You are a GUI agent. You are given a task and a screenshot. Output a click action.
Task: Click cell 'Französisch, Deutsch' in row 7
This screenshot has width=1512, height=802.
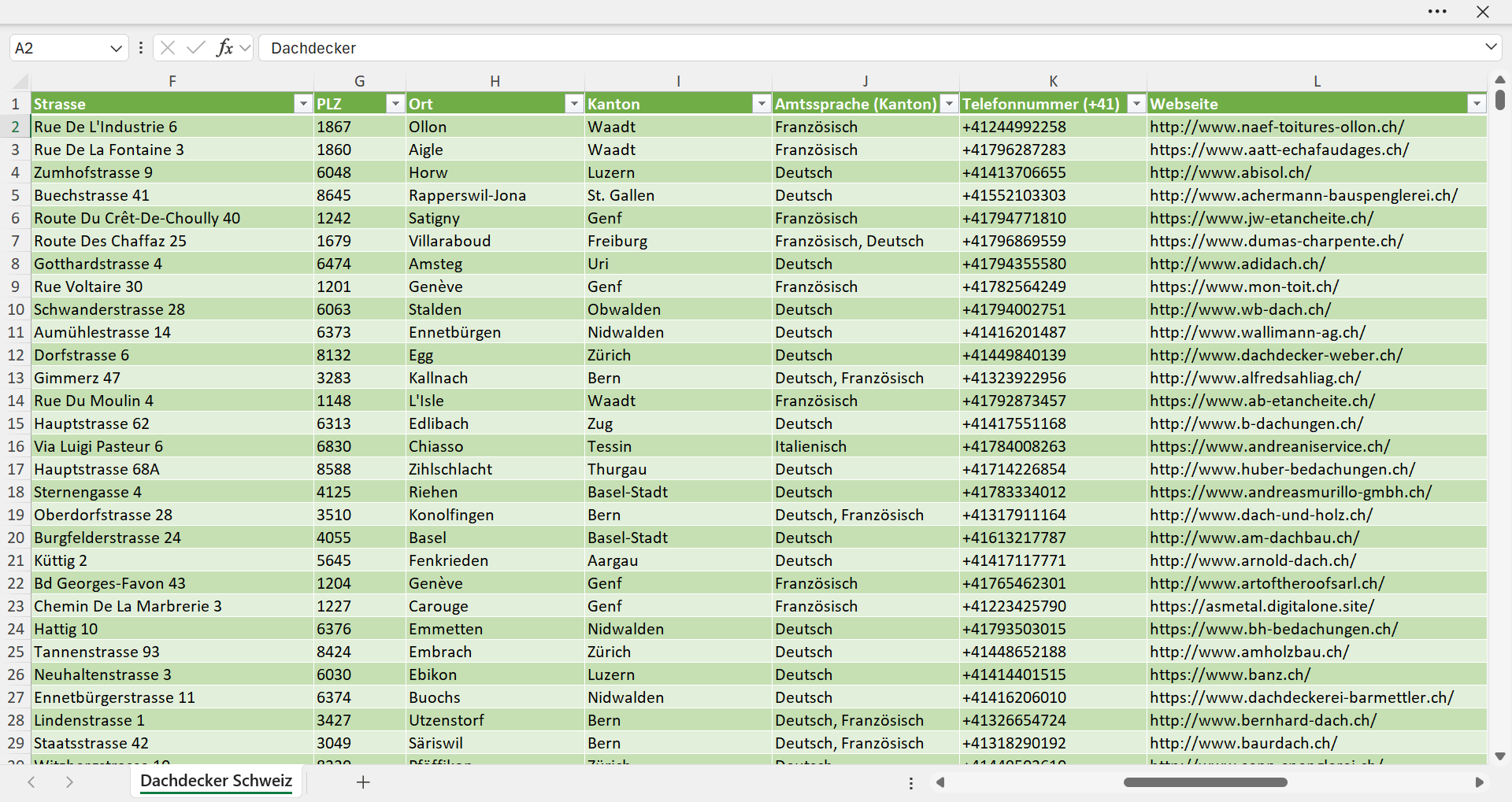[x=865, y=241]
